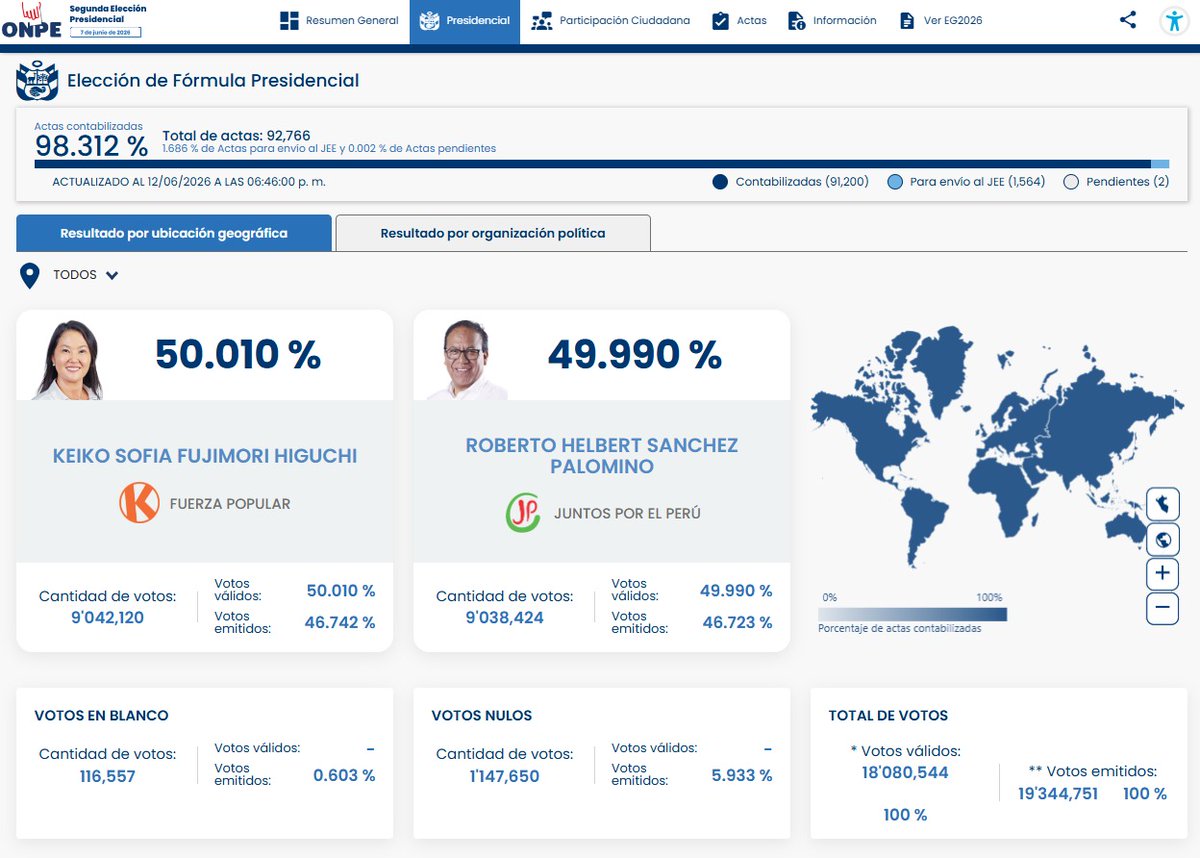
Task: Open the Participación Ciudadana menu
Action: pyautogui.click(x=611, y=20)
